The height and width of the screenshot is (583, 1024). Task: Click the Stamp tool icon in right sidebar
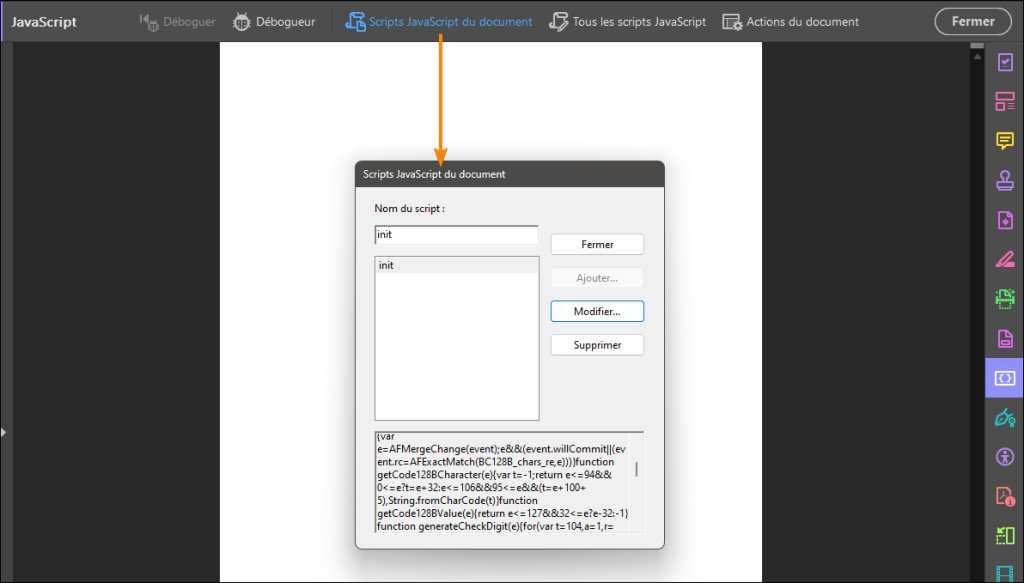[x=1004, y=180]
